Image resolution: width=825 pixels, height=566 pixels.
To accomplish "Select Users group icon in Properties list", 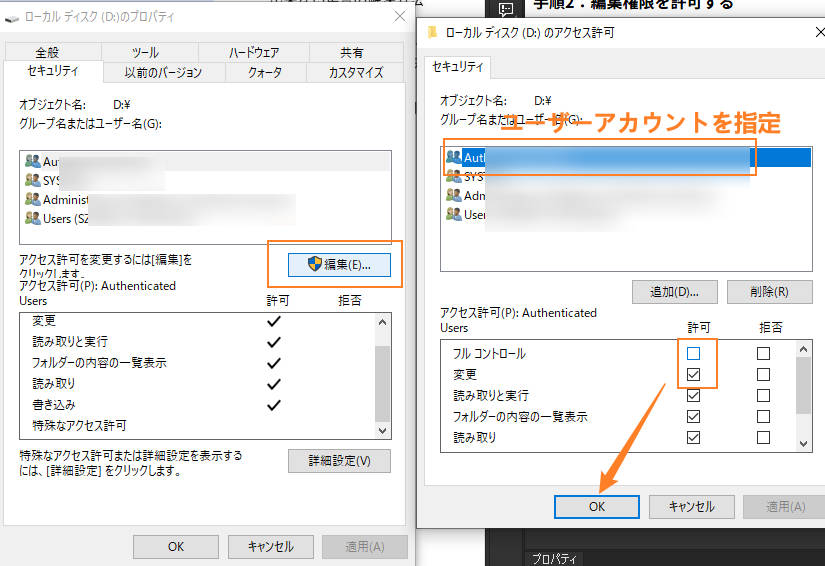I will pyautogui.click(x=33, y=218).
